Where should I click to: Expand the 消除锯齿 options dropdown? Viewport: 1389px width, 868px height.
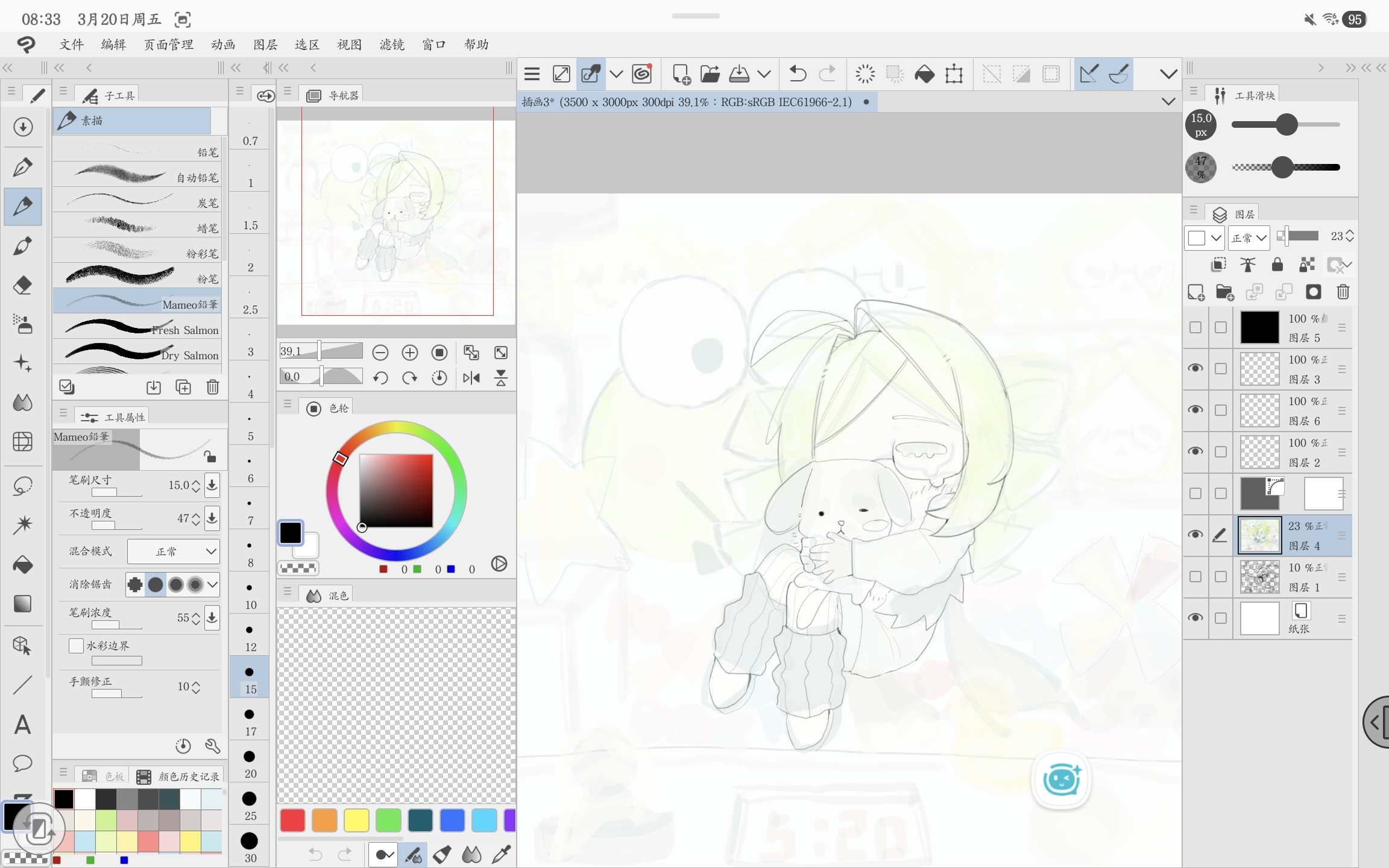[x=212, y=584]
